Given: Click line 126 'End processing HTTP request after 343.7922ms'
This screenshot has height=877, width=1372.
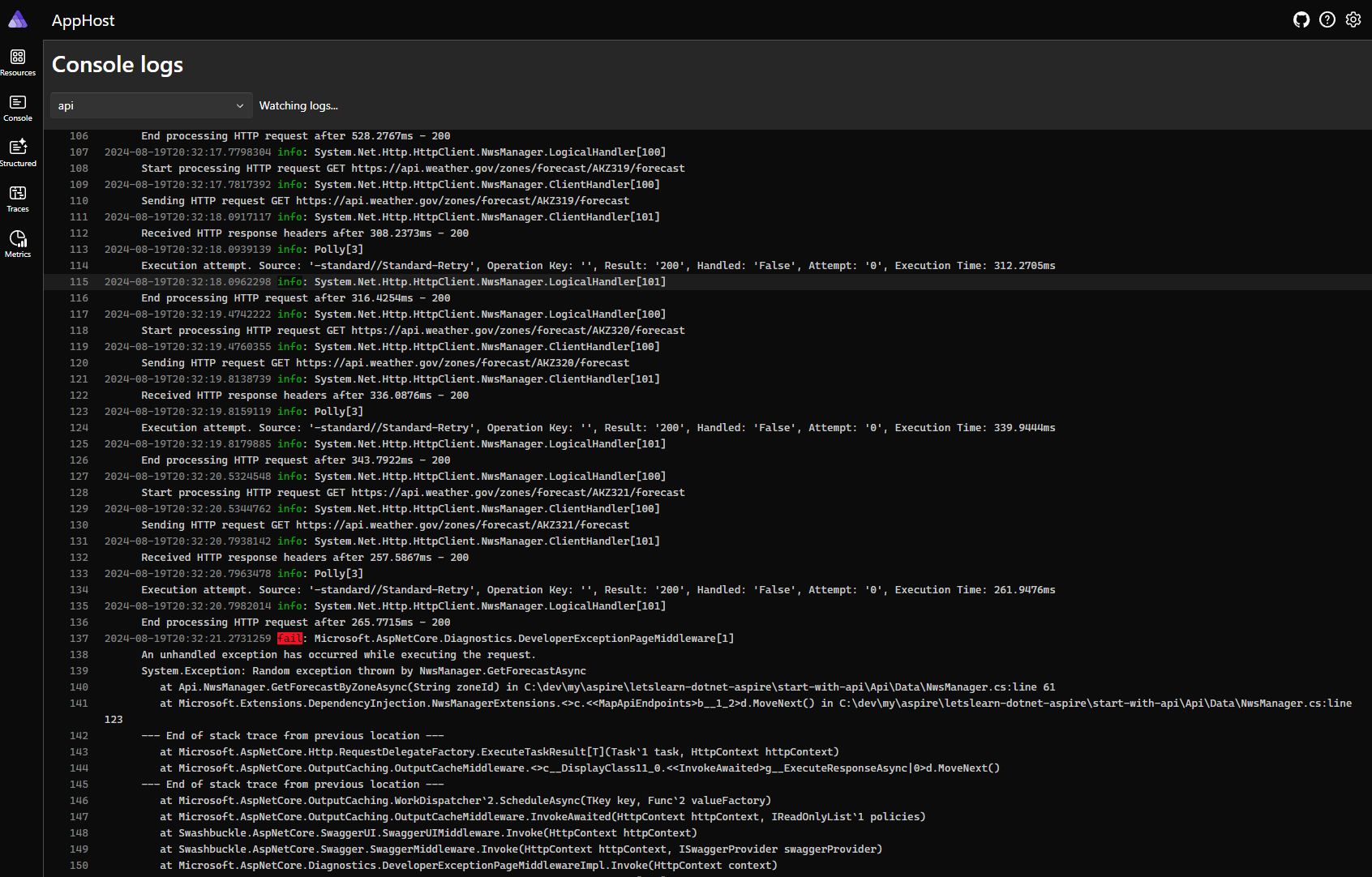Looking at the screenshot, I should coord(296,460).
